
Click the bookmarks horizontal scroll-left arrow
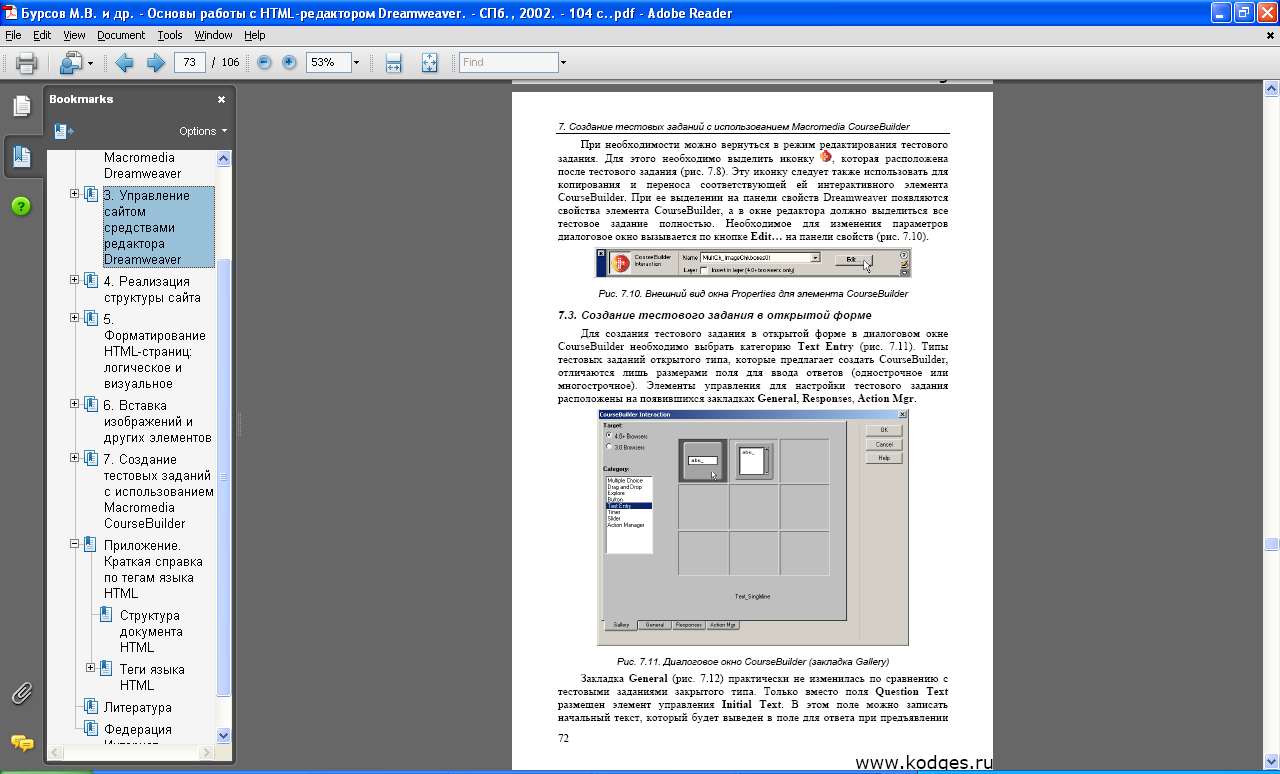[55, 751]
